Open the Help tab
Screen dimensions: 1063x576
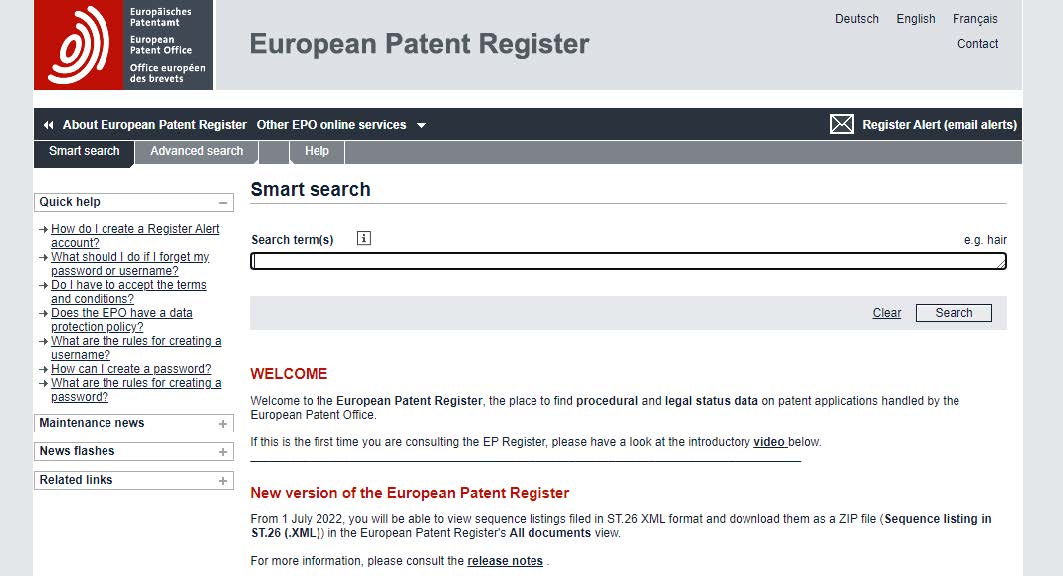point(316,151)
